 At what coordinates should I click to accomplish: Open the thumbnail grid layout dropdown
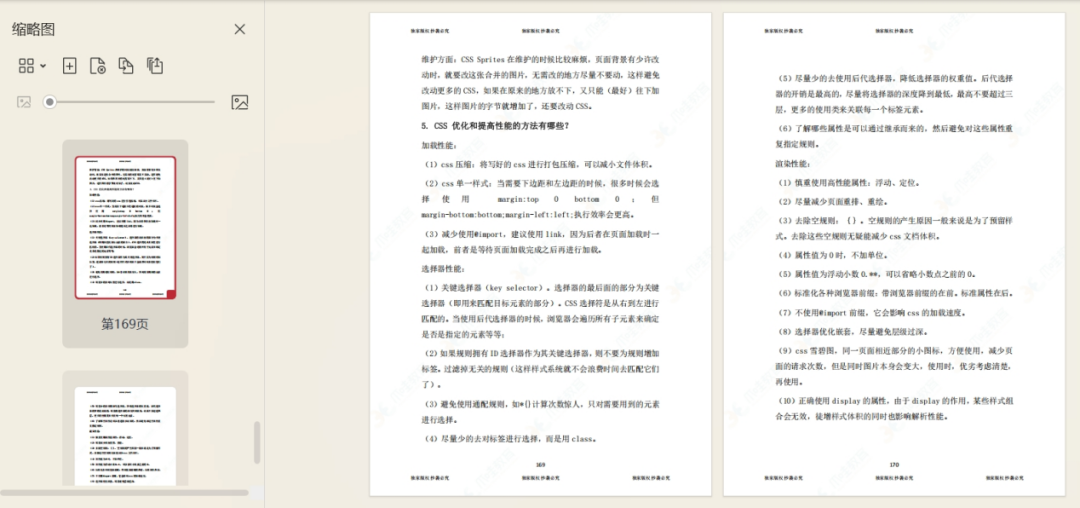pyautogui.click(x=32, y=65)
